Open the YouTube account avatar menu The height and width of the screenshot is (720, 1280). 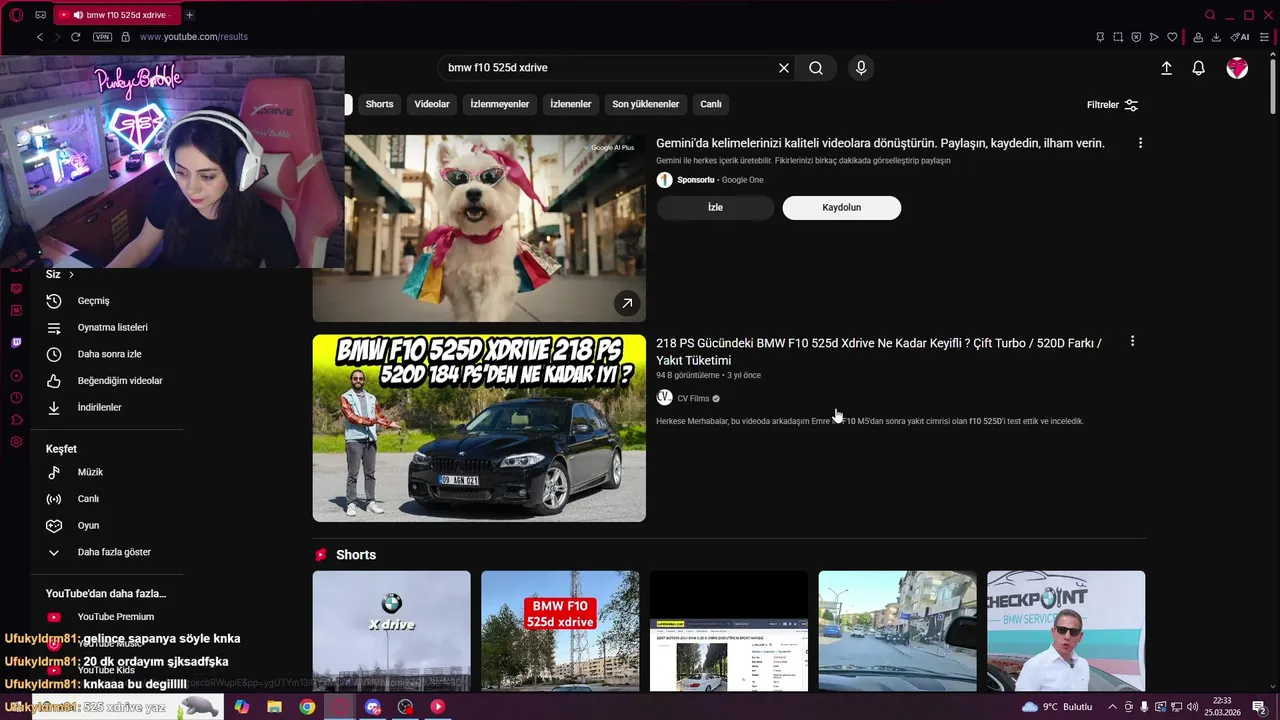(x=1237, y=68)
